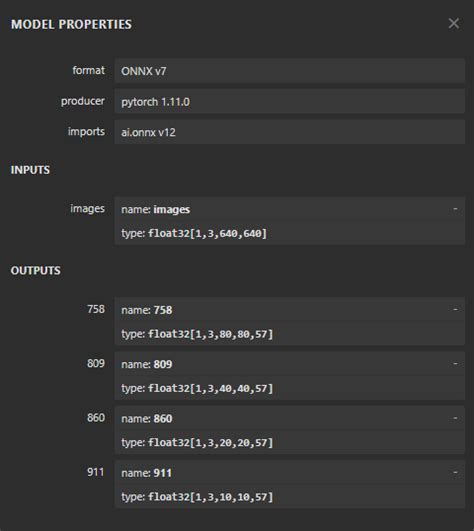
Task: Click the float32[1,3,20,20,57] type row
Action: point(289,443)
